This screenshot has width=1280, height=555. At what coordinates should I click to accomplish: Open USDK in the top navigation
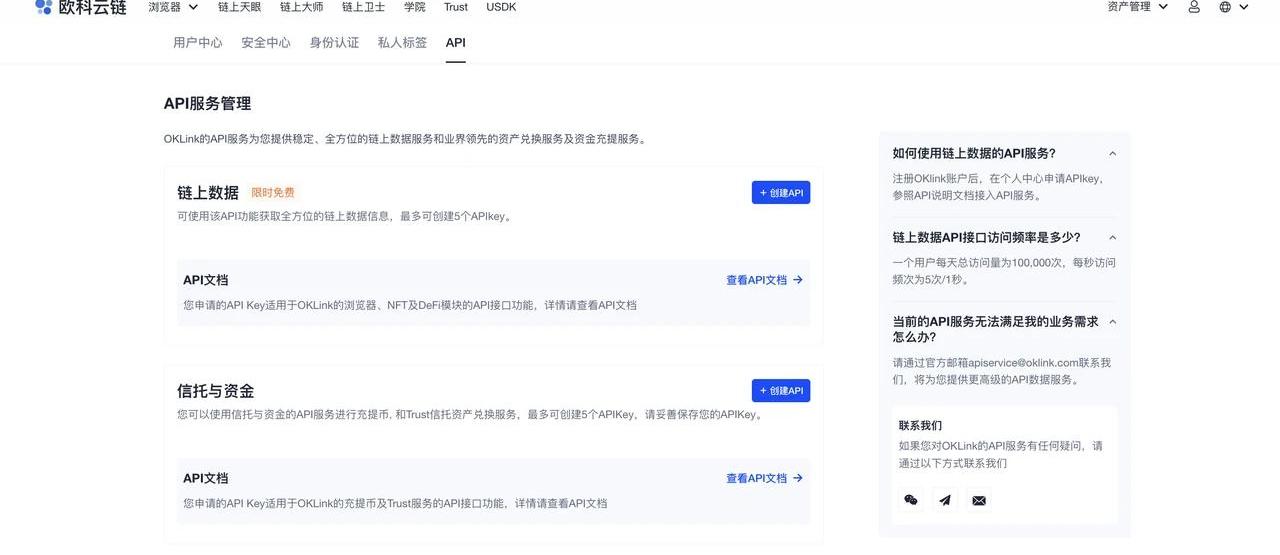coord(501,7)
